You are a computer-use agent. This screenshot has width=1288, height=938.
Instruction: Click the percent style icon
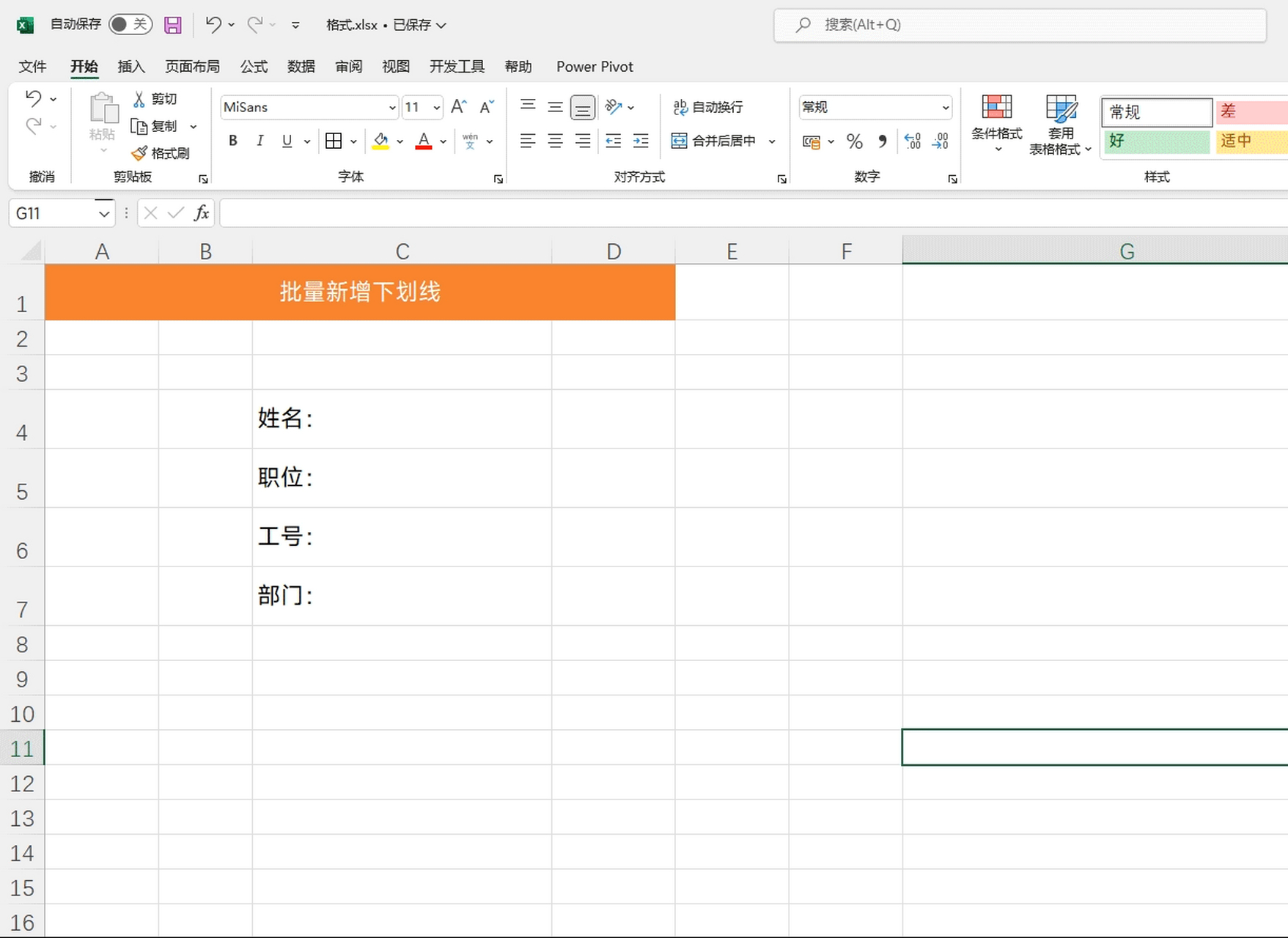tap(854, 141)
